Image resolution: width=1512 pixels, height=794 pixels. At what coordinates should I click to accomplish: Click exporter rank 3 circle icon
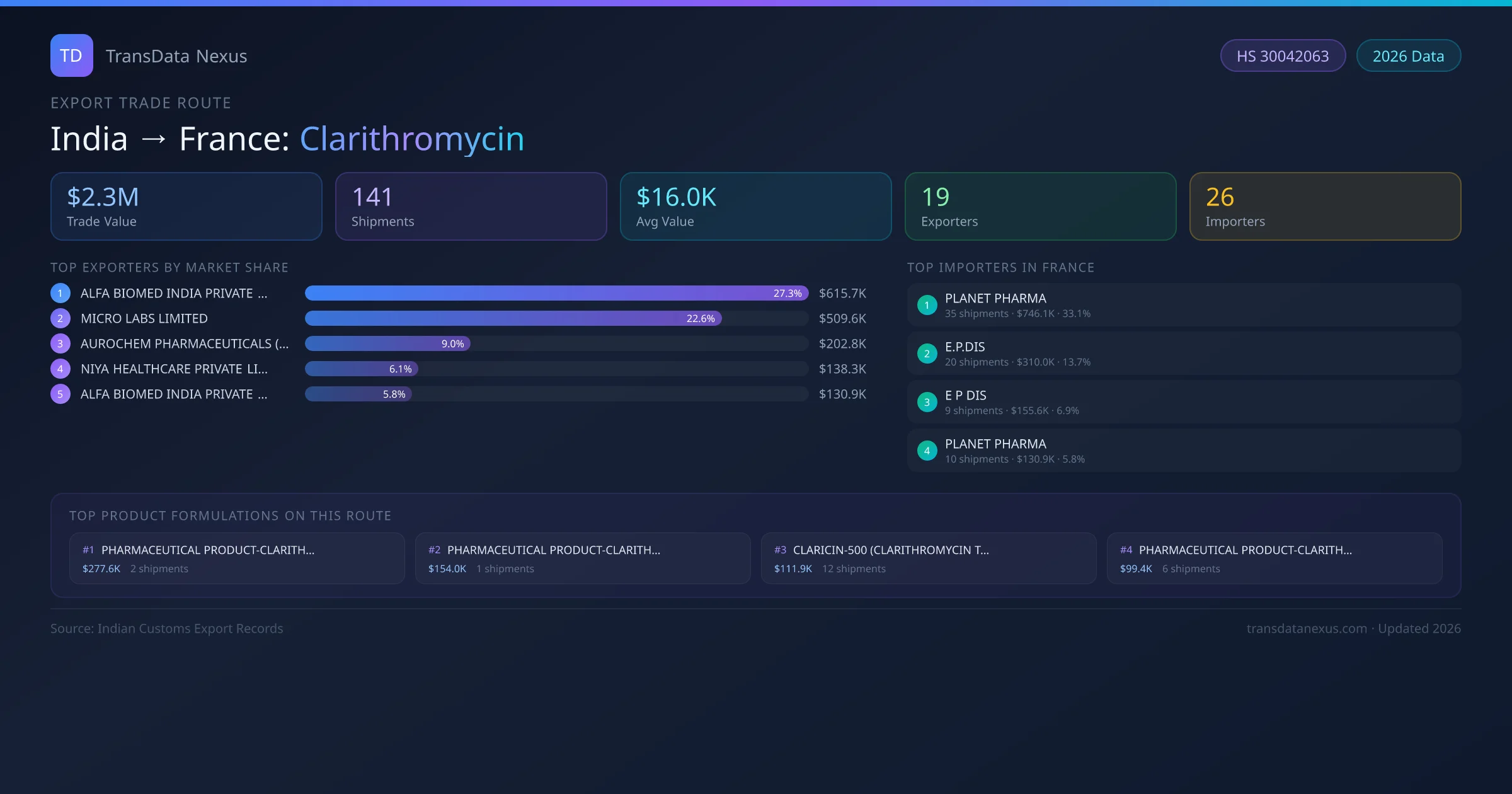(60, 343)
